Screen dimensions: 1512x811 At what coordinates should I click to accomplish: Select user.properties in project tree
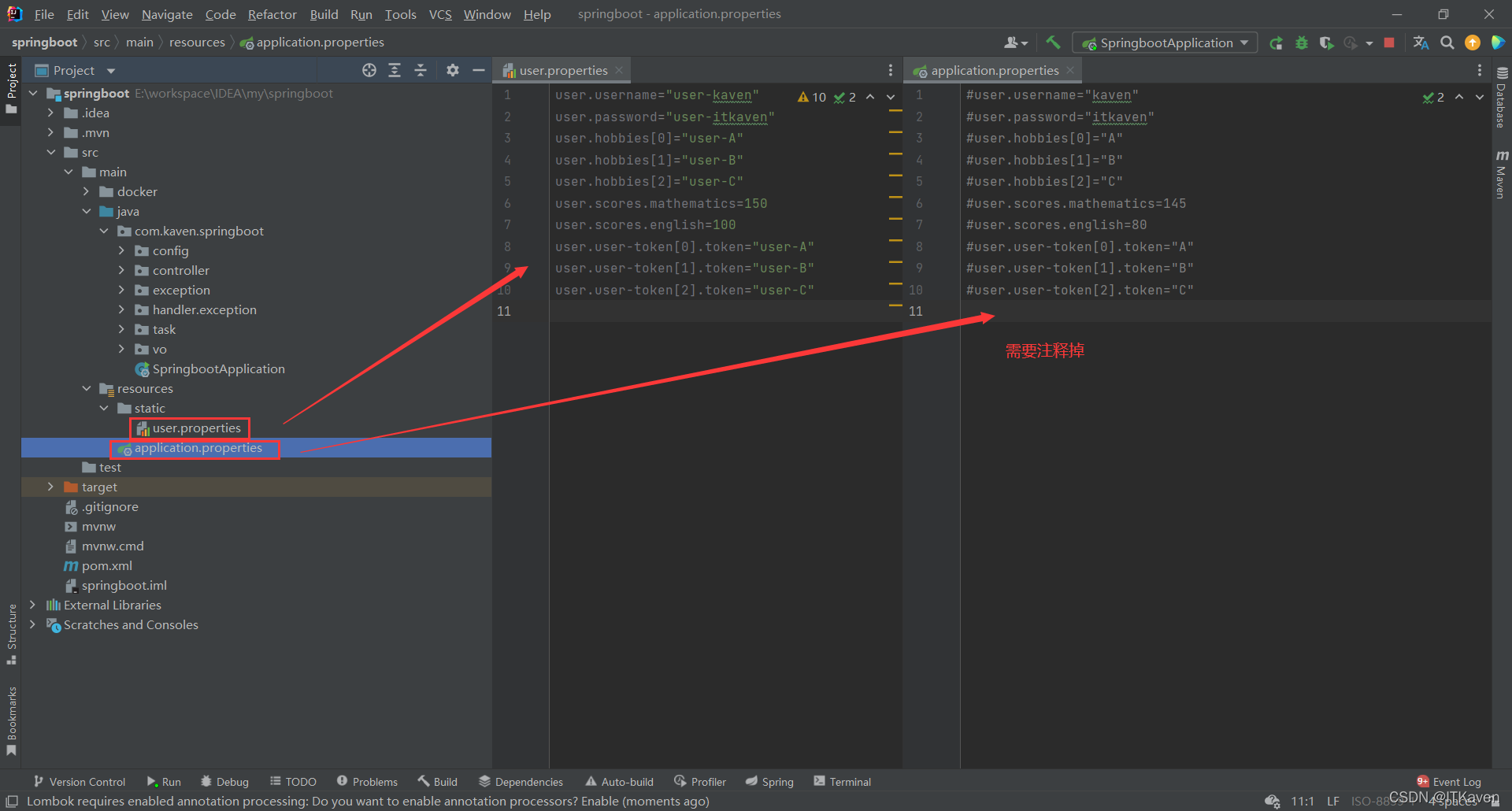(x=189, y=428)
